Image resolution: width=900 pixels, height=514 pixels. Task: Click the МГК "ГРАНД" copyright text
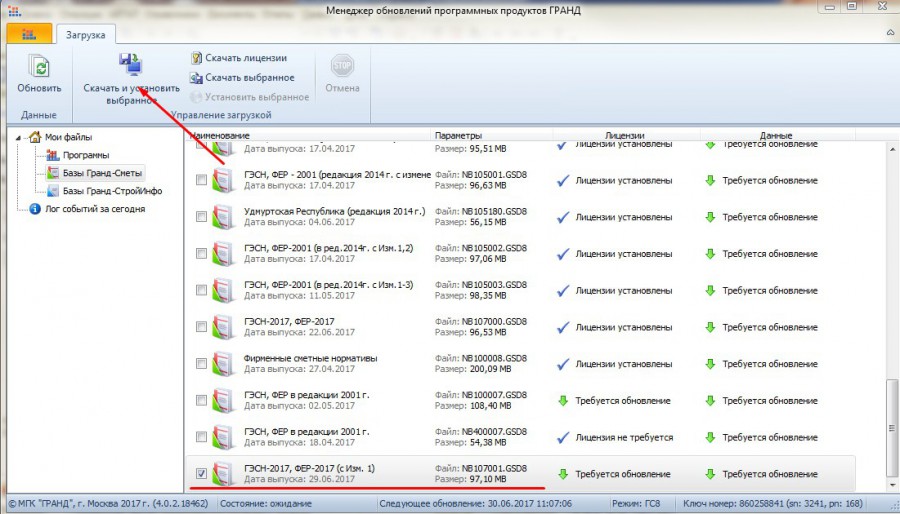108,504
